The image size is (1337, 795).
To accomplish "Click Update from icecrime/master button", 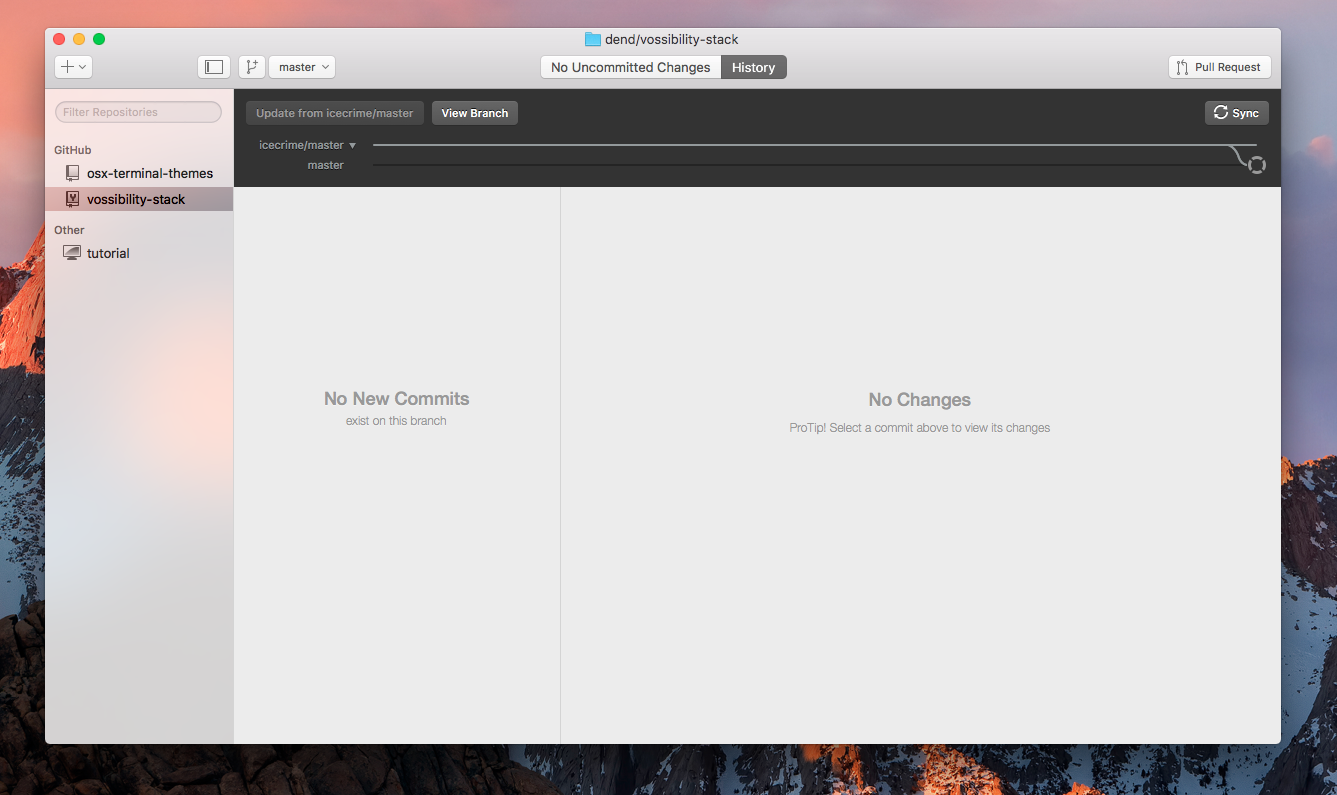I will pos(335,113).
